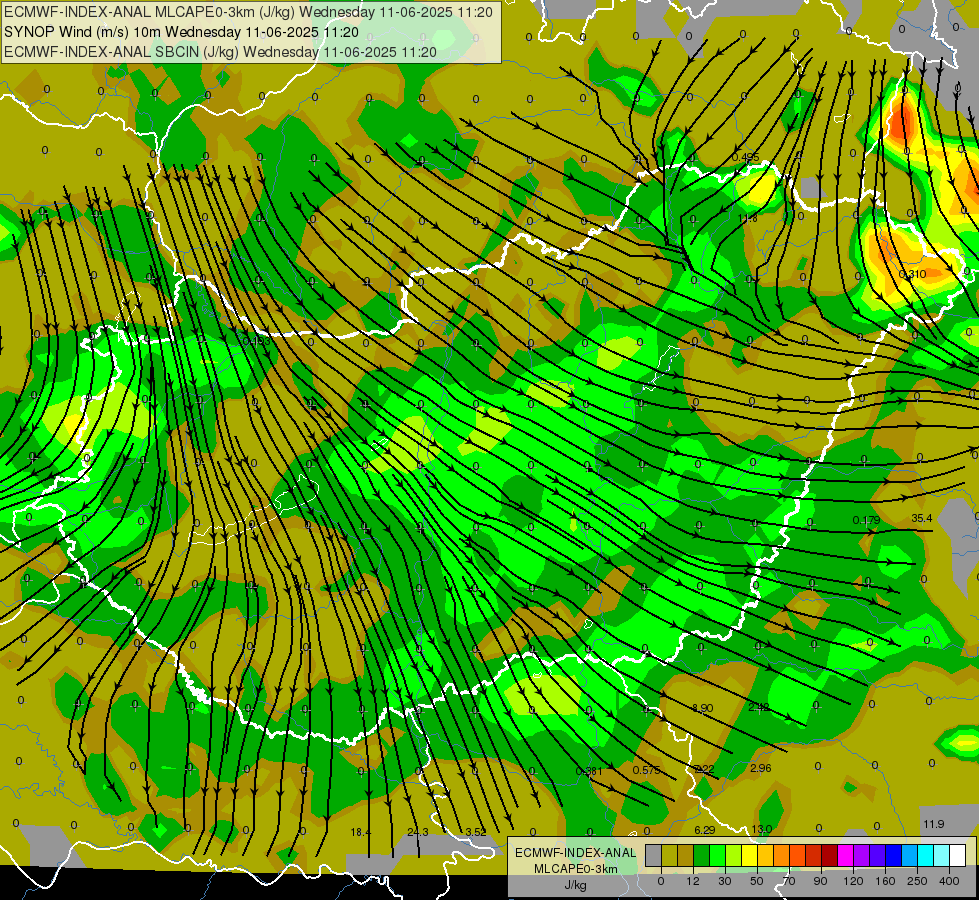
Task: Pick the pure yellow legend swatch
Action: click(750, 855)
